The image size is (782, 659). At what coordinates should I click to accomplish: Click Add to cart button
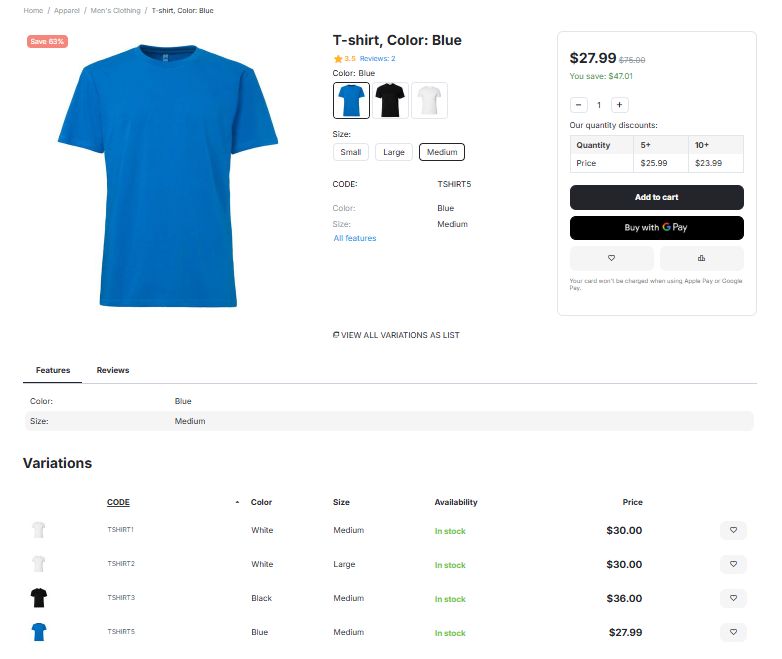tap(657, 197)
